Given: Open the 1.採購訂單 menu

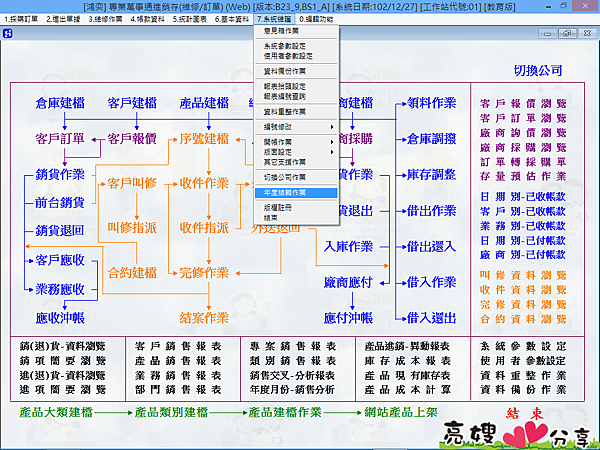Looking at the screenshot, I should (x=21, y=19).
